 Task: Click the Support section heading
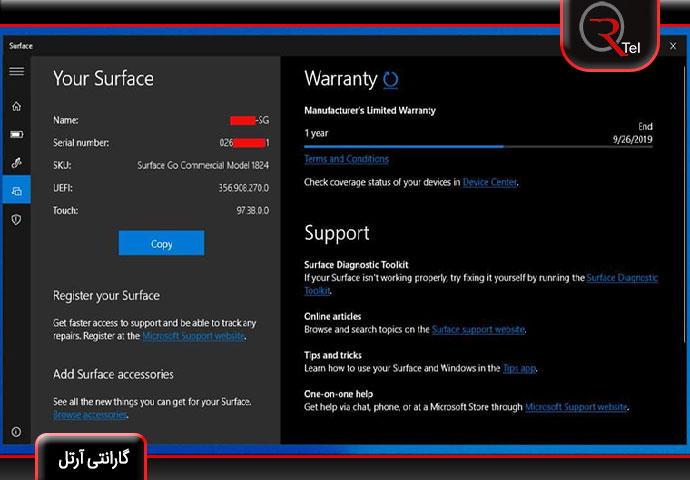pos(337,234)
